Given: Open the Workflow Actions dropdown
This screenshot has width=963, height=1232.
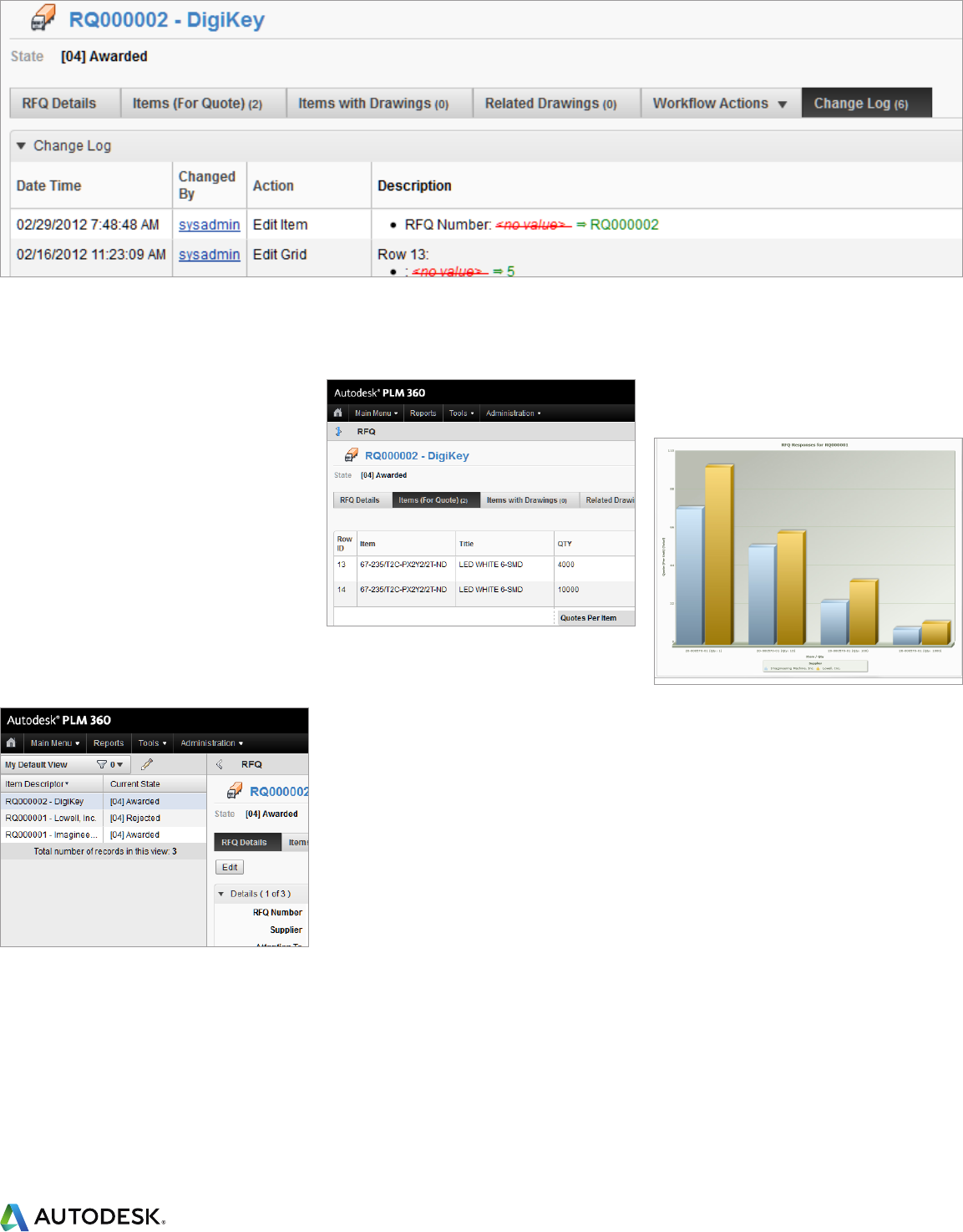Looking at the screenshot, I should pos(720,103).
